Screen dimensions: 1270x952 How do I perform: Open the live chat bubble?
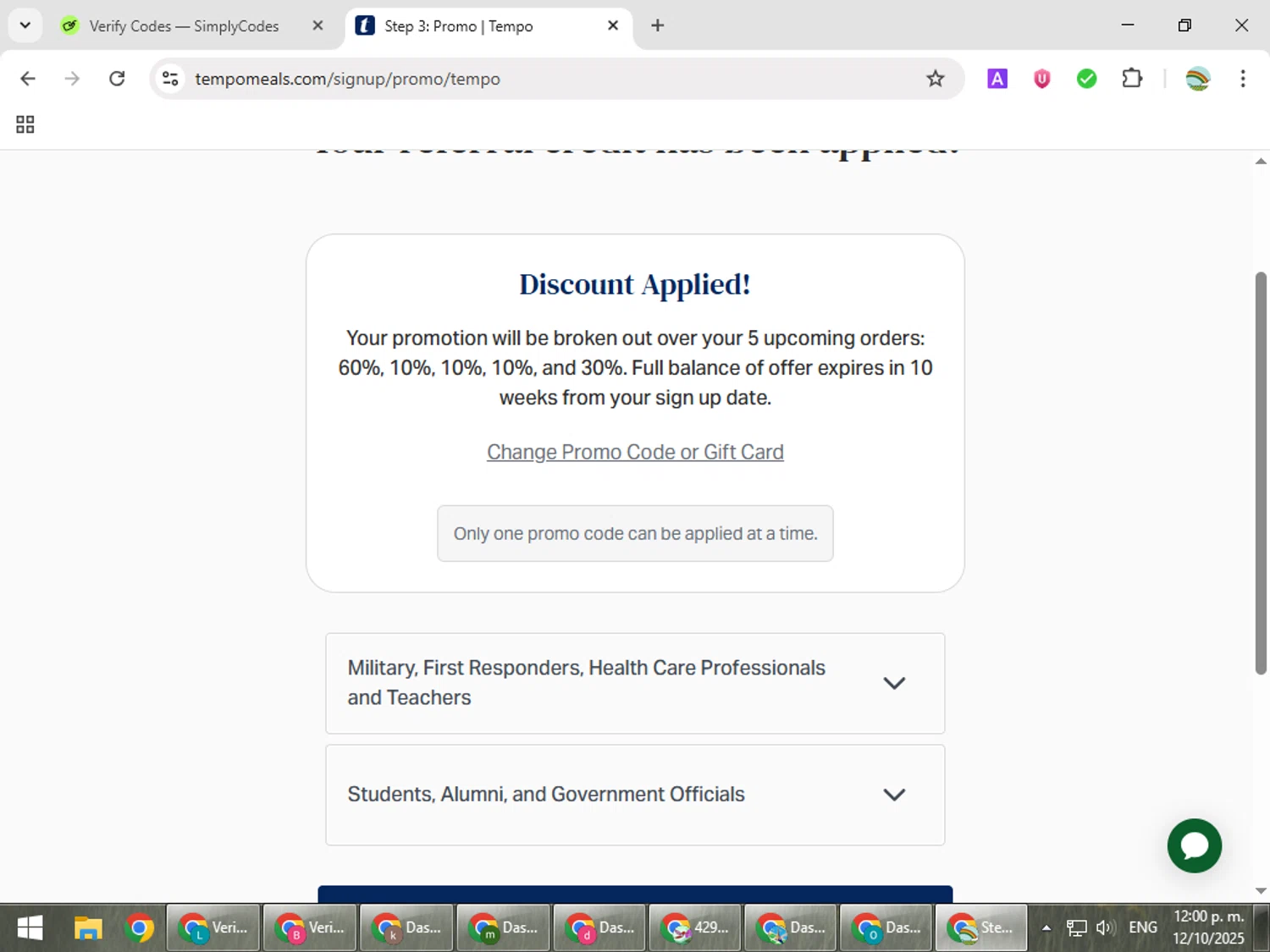(x=1194, y=845)
